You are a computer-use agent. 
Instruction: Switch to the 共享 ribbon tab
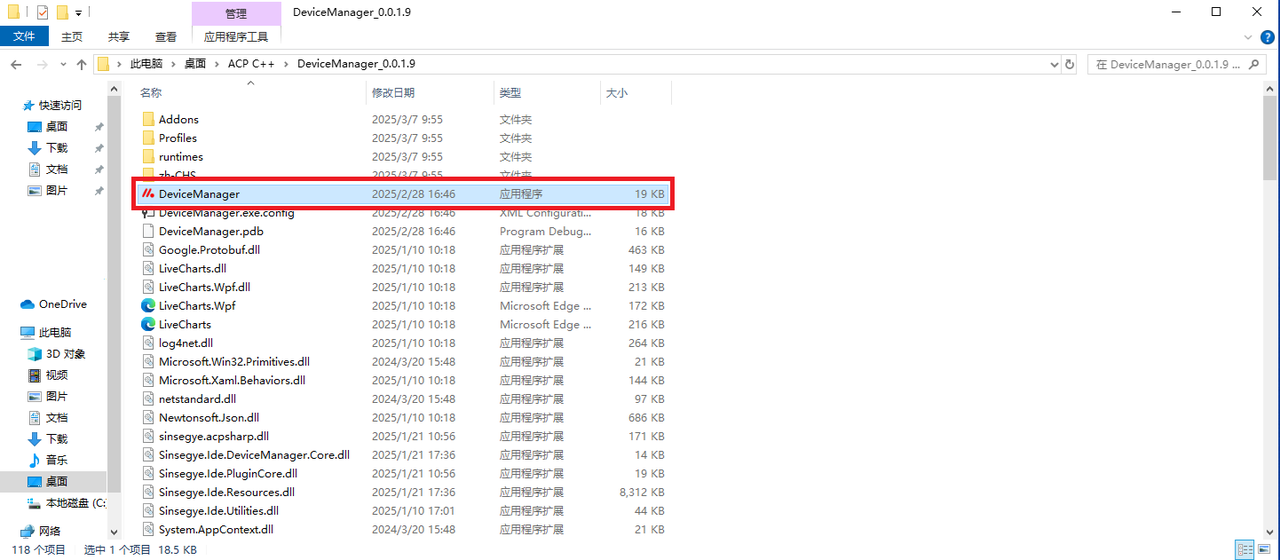119,36
